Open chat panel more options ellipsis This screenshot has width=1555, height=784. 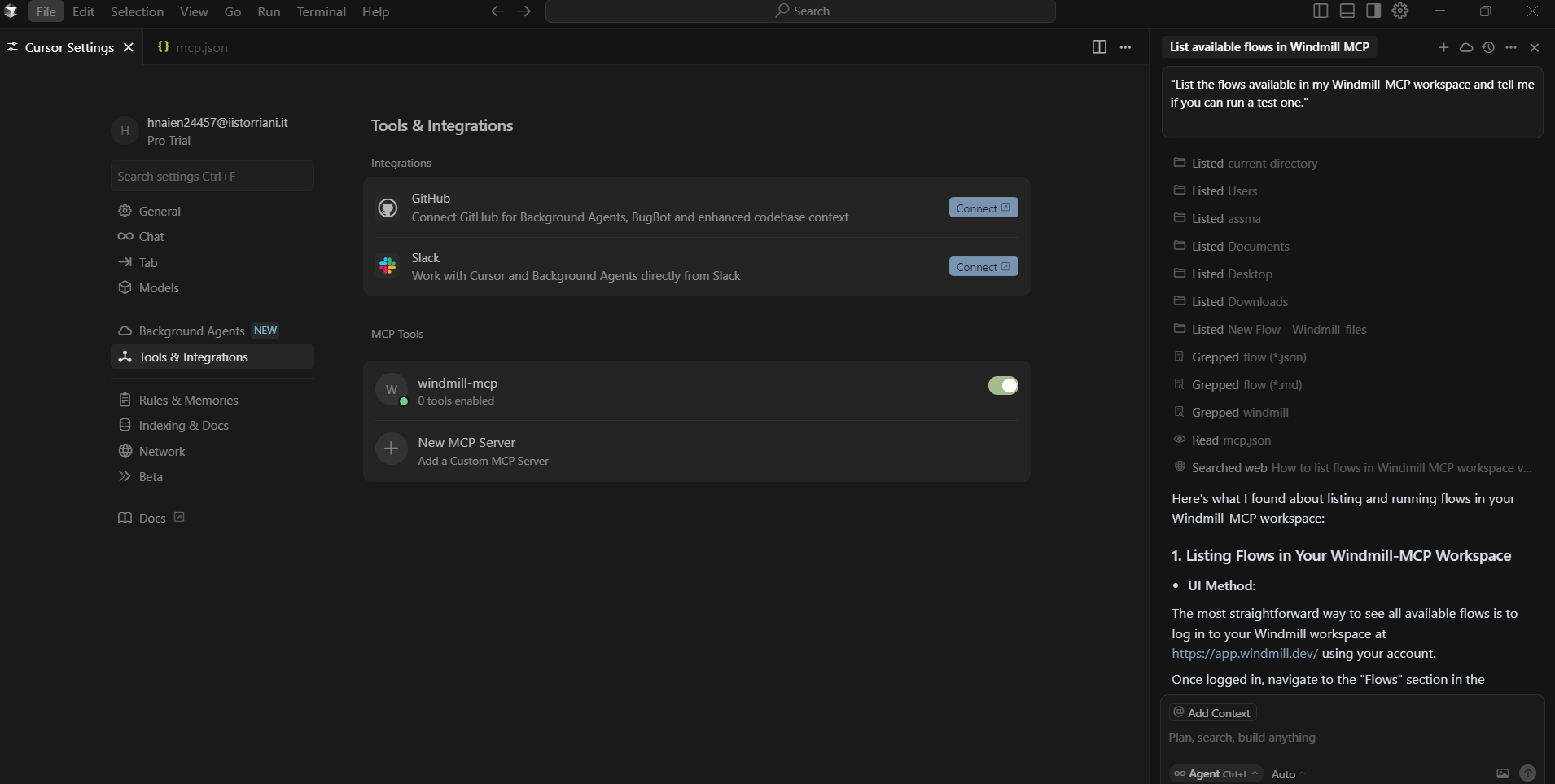click(1511, 47)
